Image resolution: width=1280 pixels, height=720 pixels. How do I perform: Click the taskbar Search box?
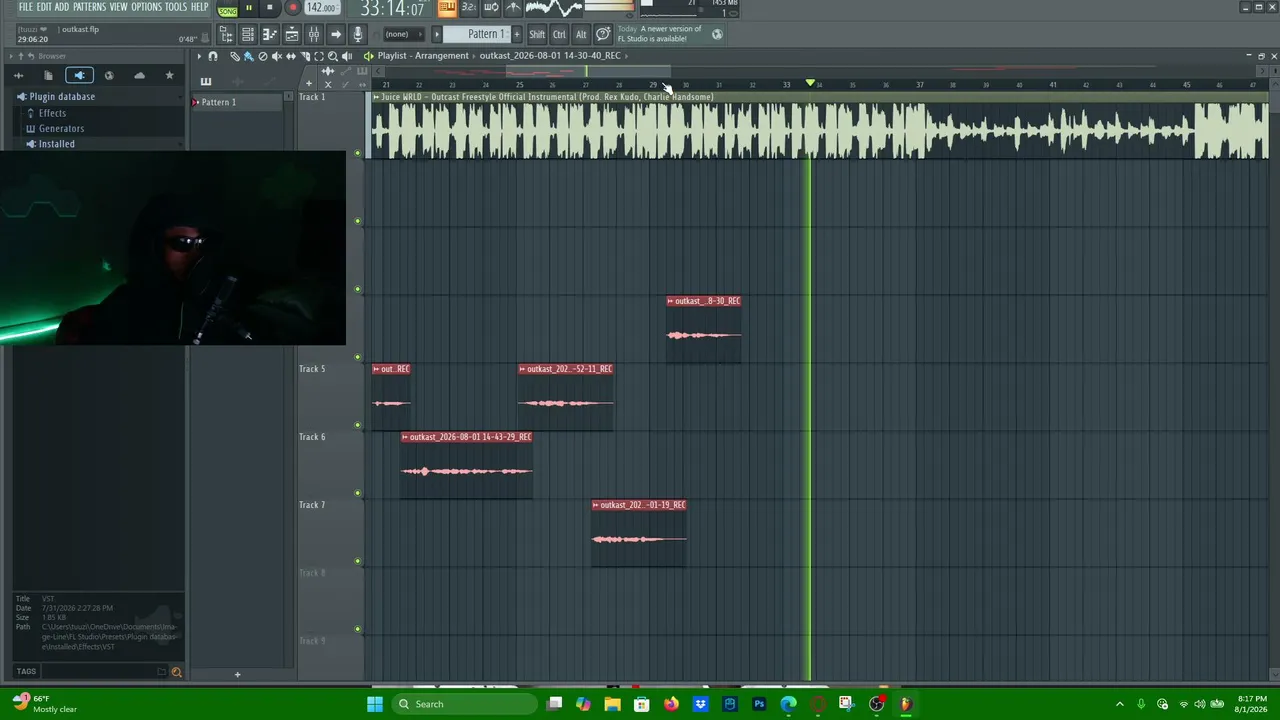click(x=464, y=704)
